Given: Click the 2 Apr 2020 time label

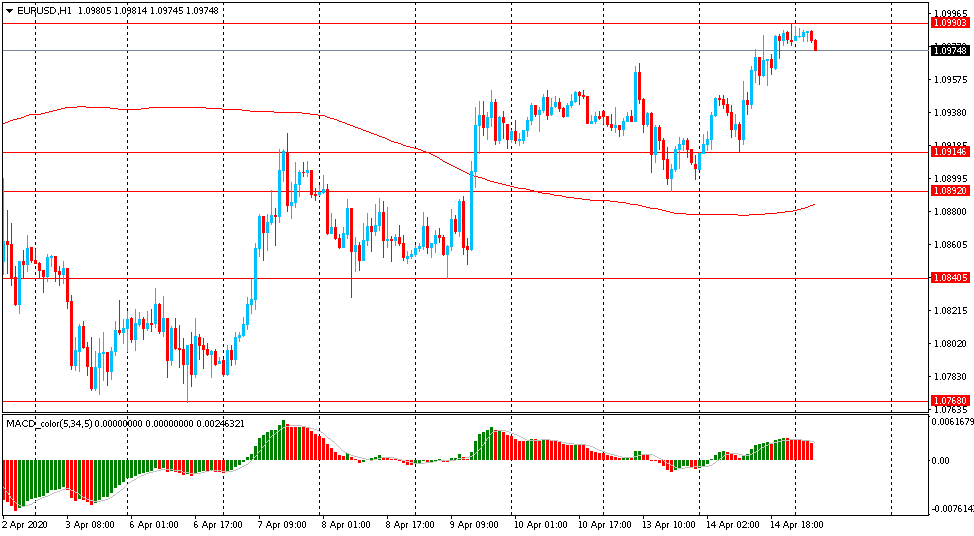Looking at the screenshot, I should pos(24,525).
